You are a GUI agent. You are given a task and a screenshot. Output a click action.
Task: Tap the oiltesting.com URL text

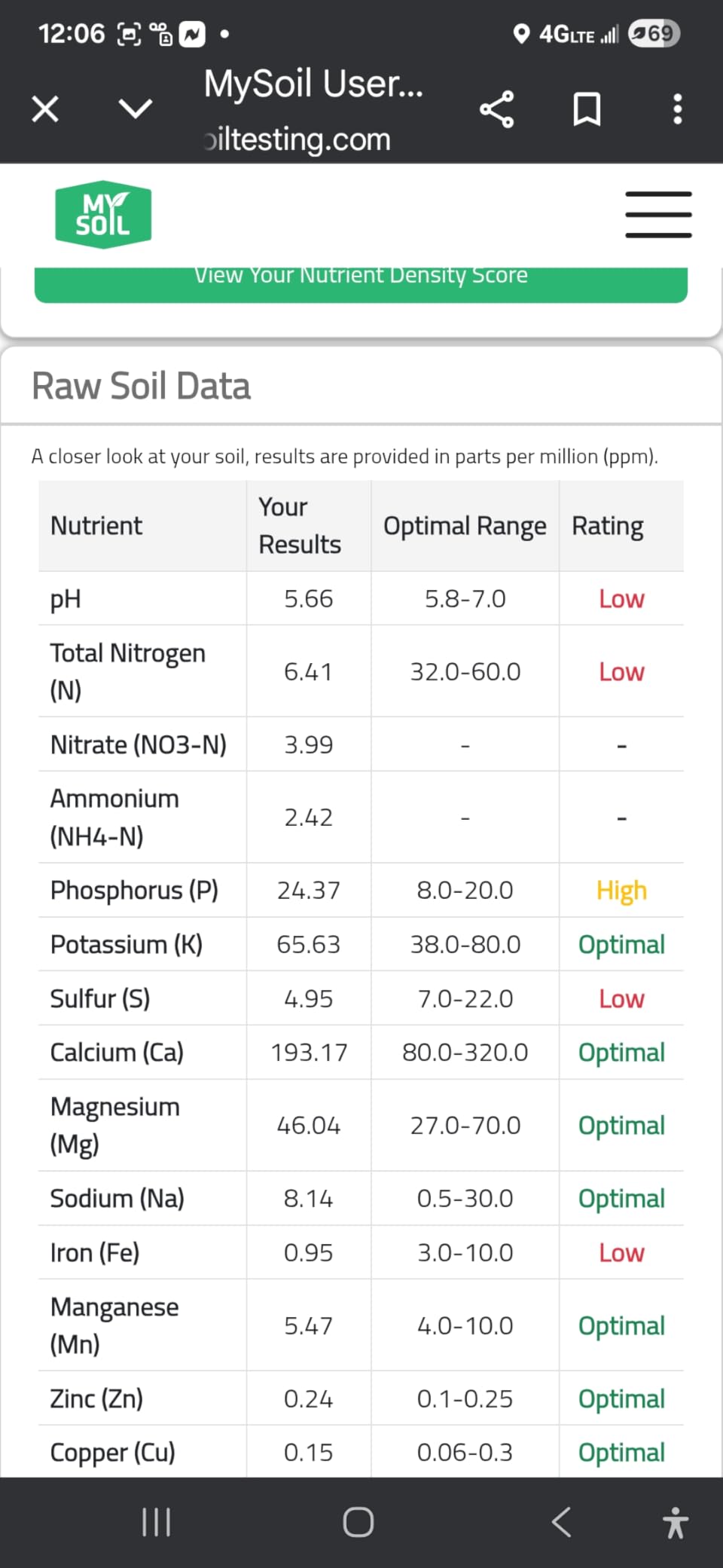298,139
